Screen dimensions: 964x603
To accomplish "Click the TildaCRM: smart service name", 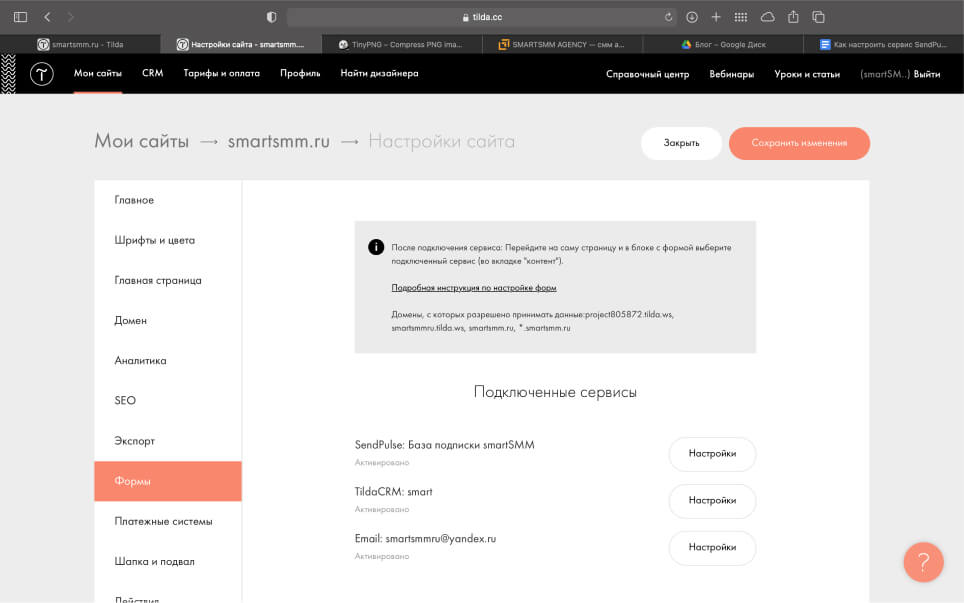I will tap(393, 492).
